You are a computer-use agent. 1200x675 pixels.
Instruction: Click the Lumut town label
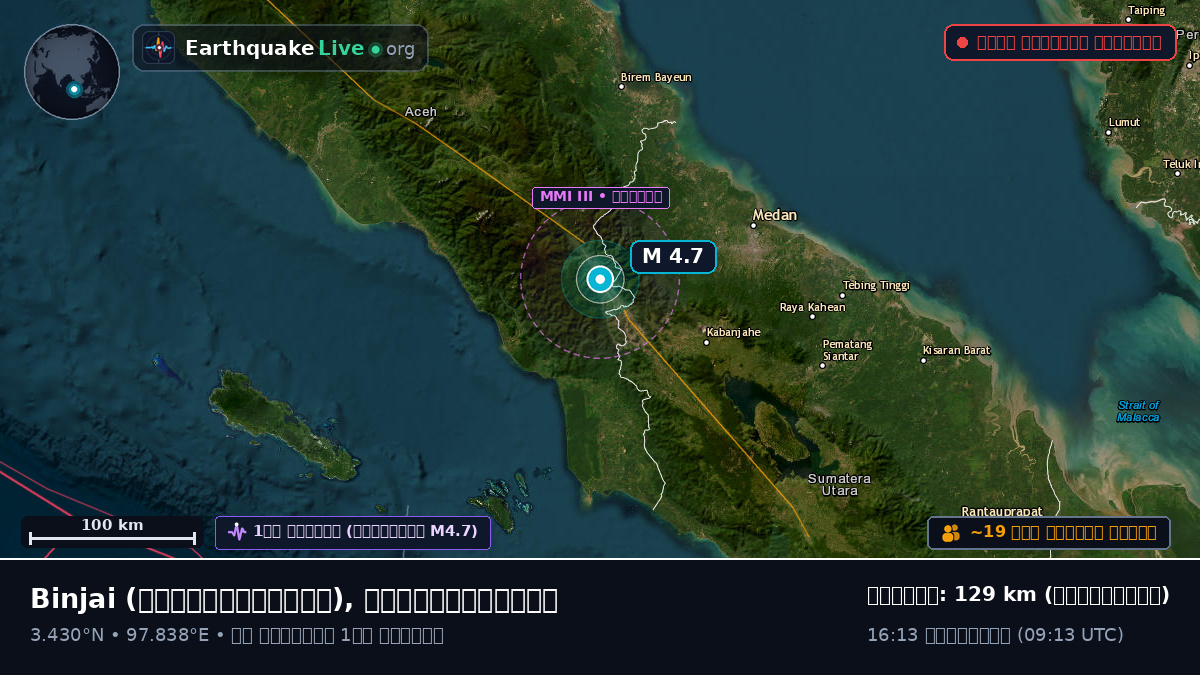pos(1124,122)
